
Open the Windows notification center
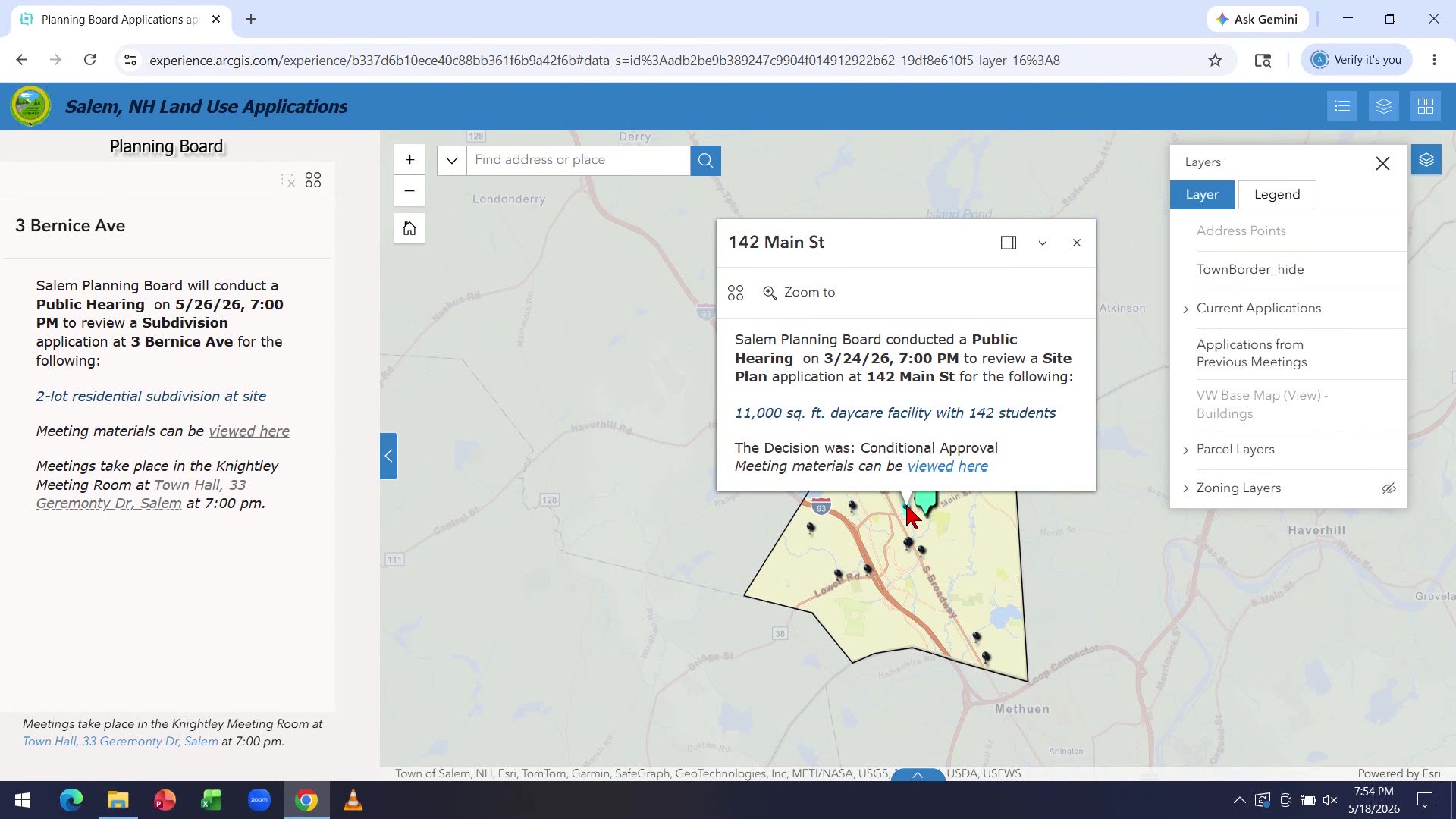[x=1425, y=800]
